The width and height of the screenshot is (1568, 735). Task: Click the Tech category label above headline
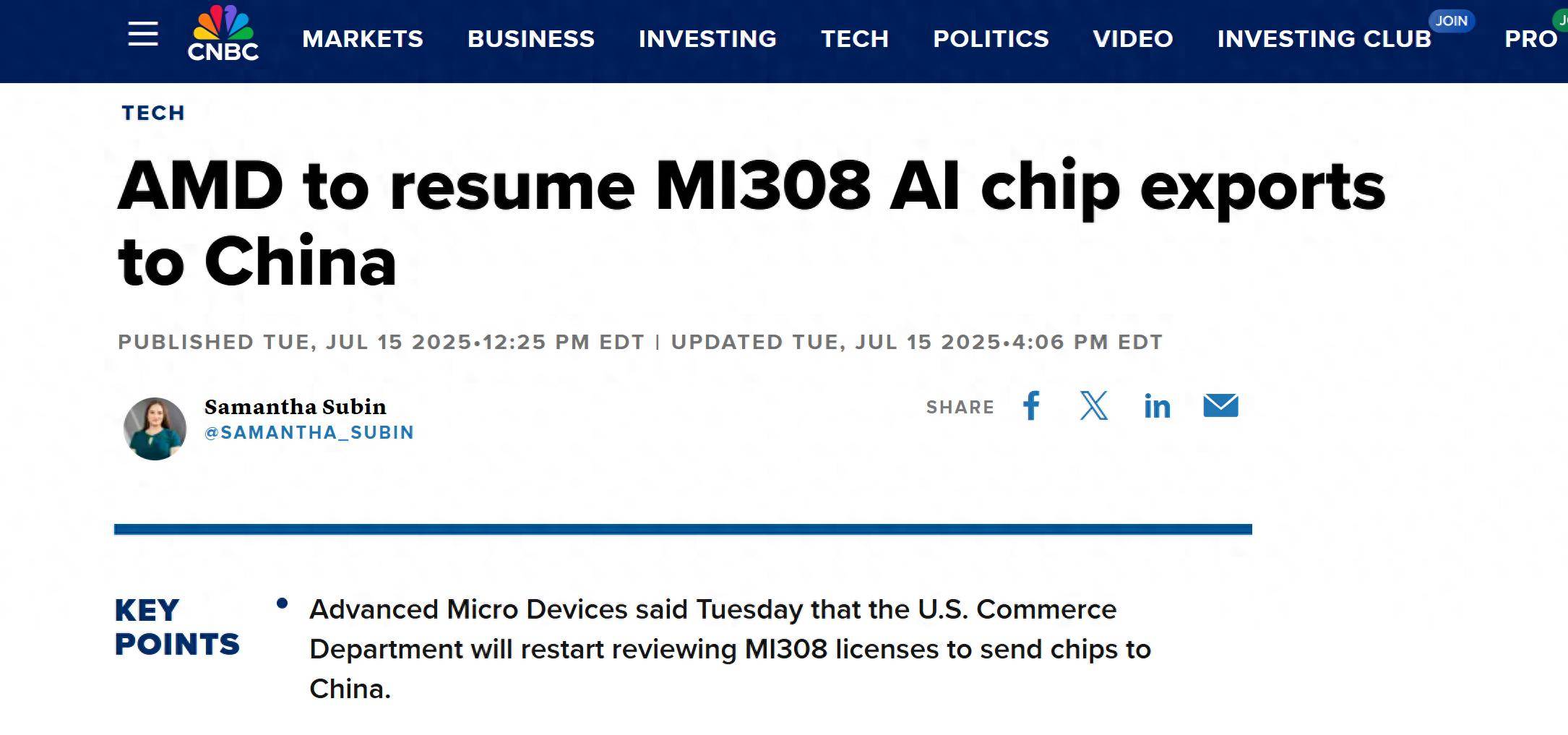tap(153, 113)
